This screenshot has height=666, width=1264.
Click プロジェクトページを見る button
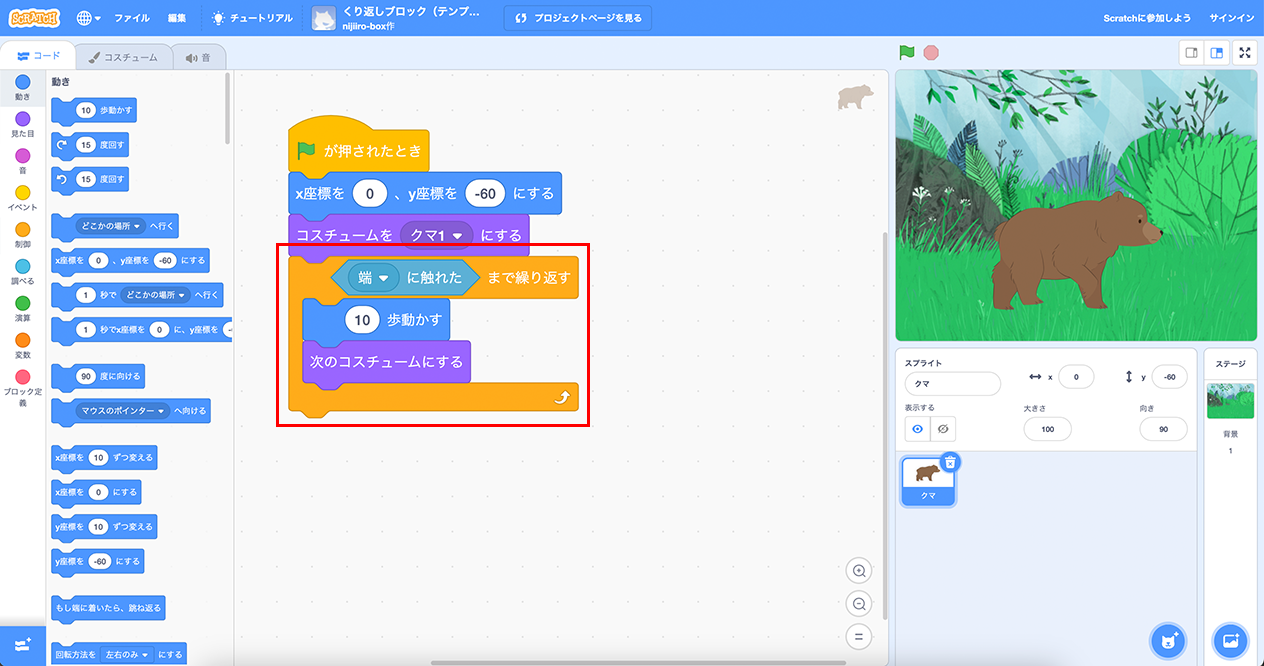tap(579, 18)
